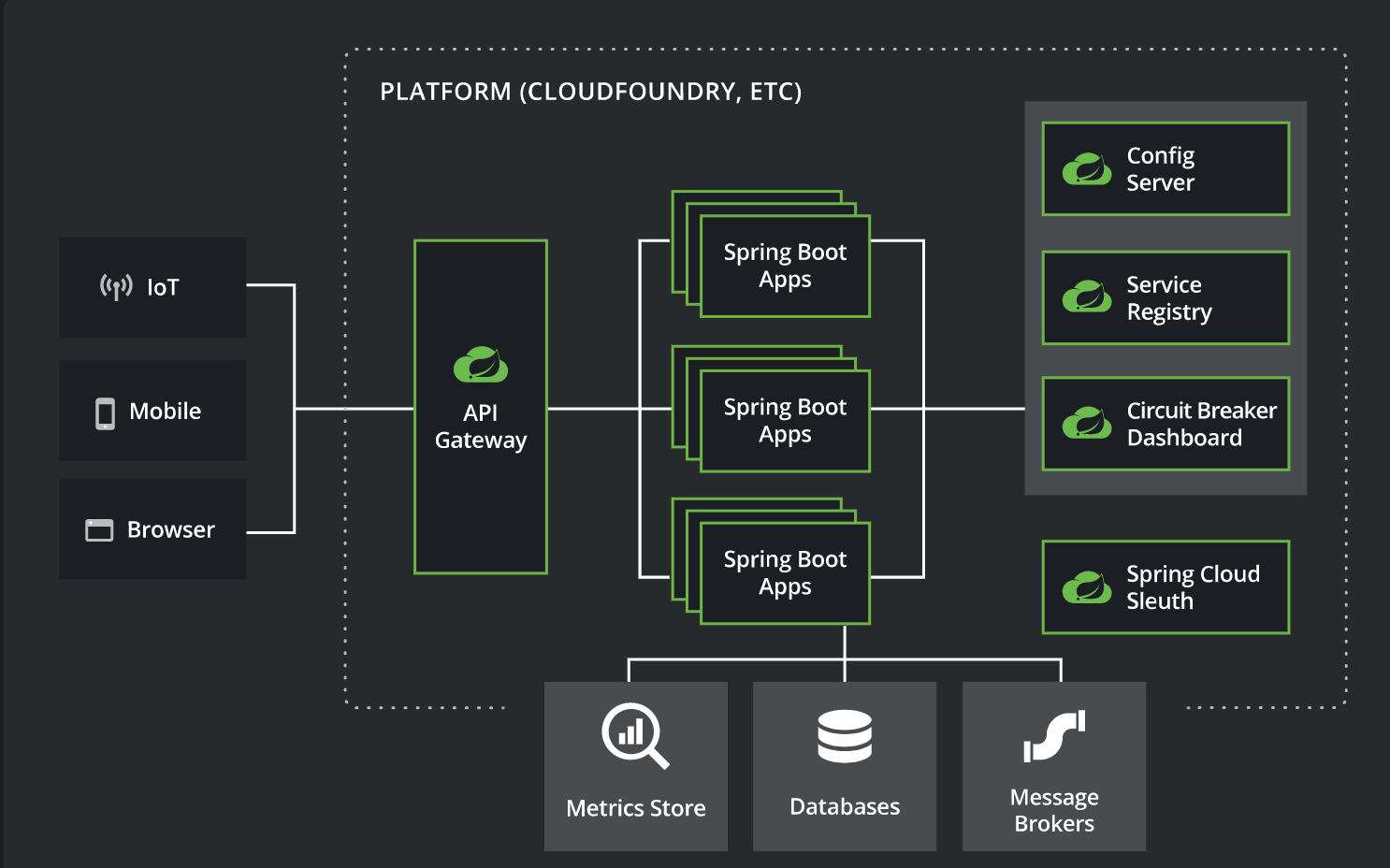The image size is (1390, 868).
Task: Click the IoT antenna signal icon
Action: click(x=116, y=287)
